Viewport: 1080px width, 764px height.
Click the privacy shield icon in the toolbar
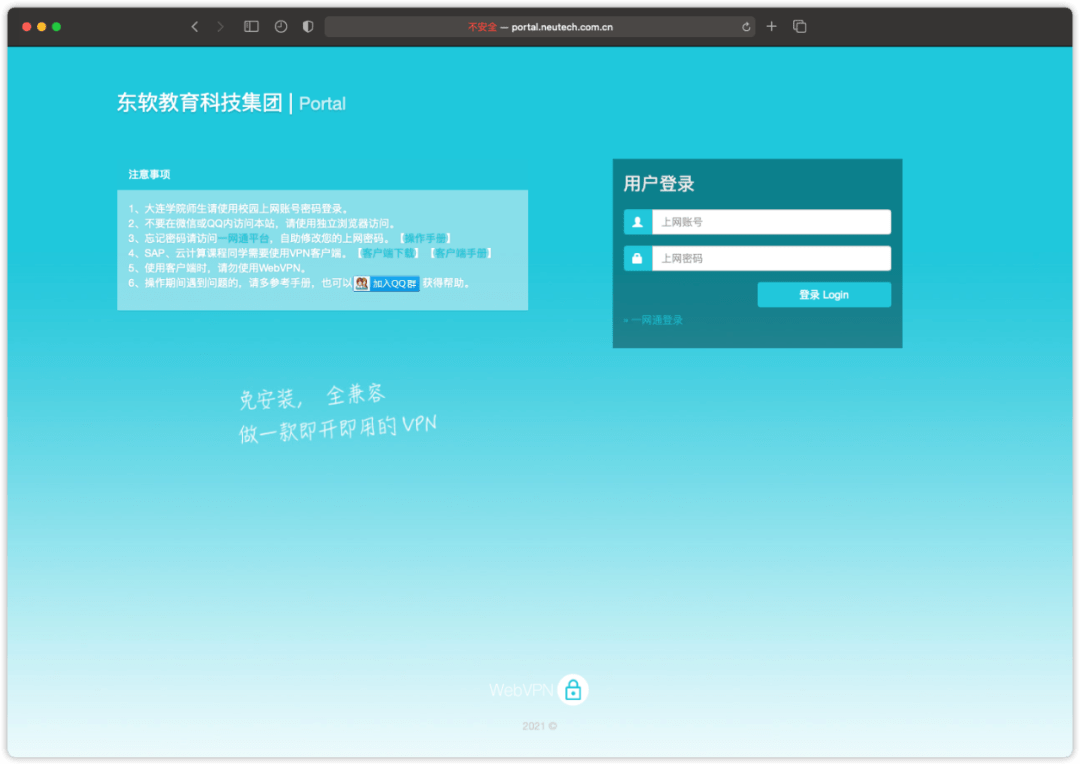307,26
